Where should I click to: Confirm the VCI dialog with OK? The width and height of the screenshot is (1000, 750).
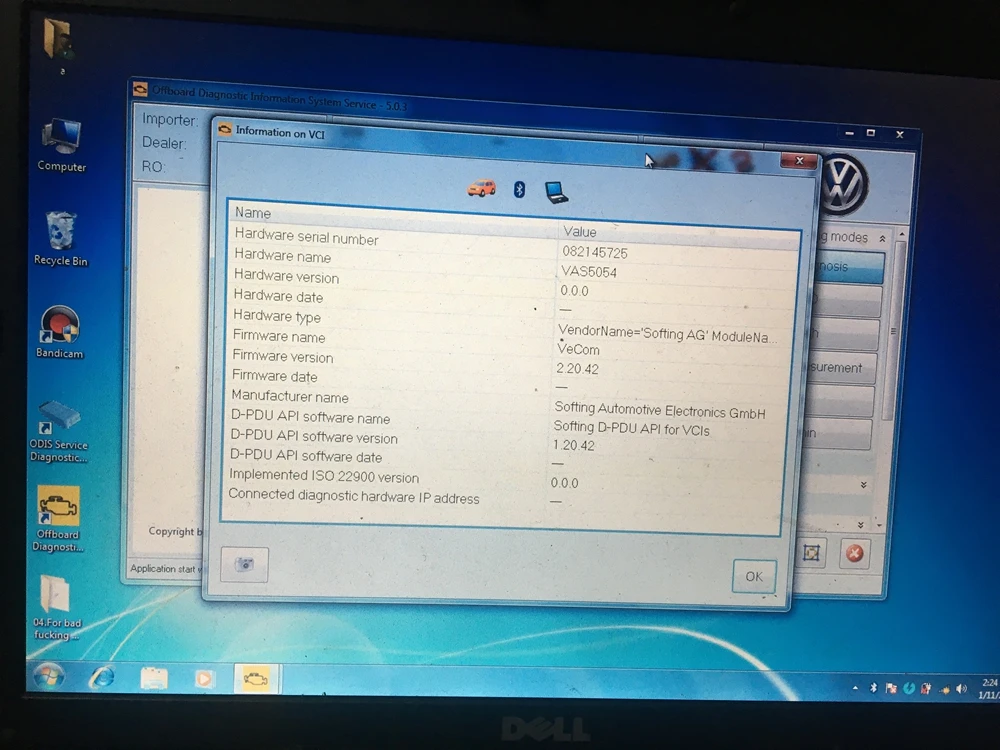(x=754, y=577)
